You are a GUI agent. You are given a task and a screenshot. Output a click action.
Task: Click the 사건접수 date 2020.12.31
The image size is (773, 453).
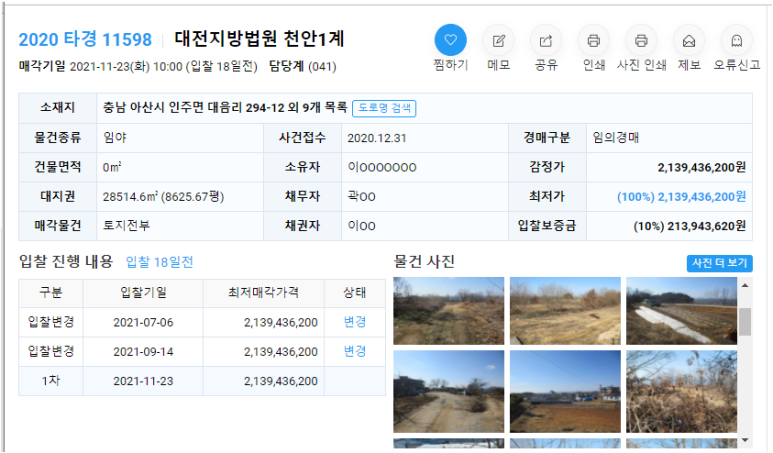pos(377,138)
